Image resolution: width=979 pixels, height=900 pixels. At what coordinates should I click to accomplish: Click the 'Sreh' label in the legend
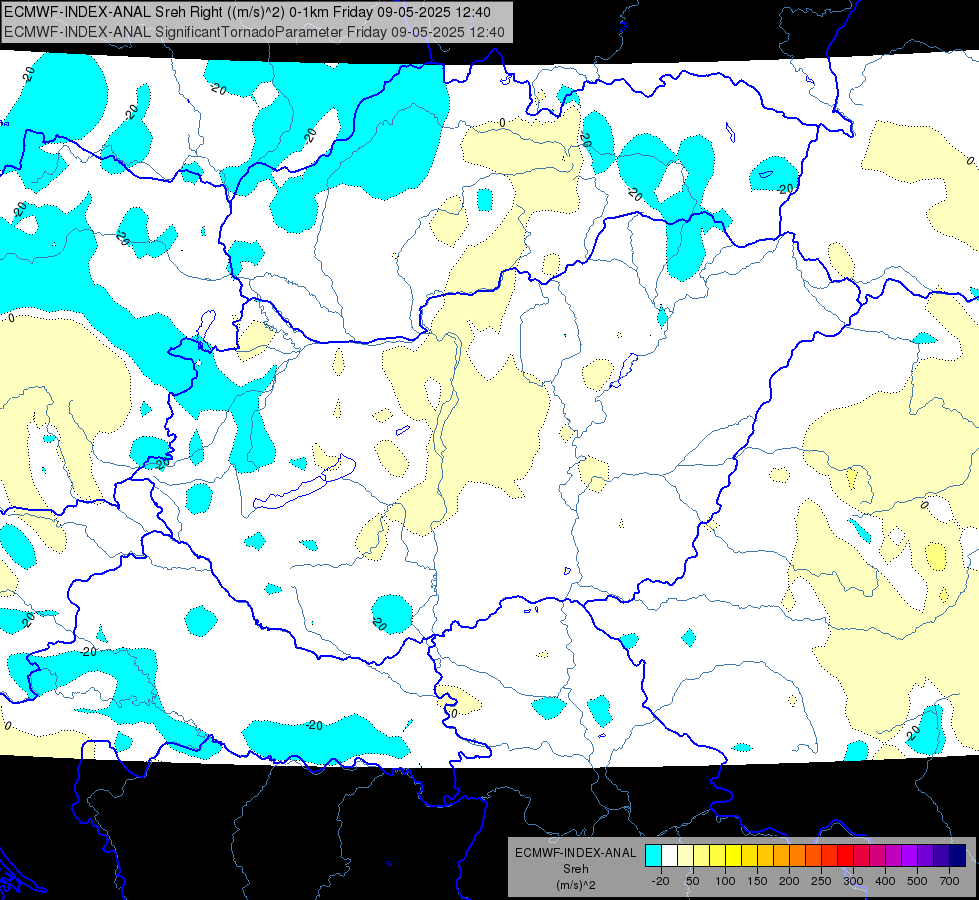pyautogui.click(x=575, y=869)
